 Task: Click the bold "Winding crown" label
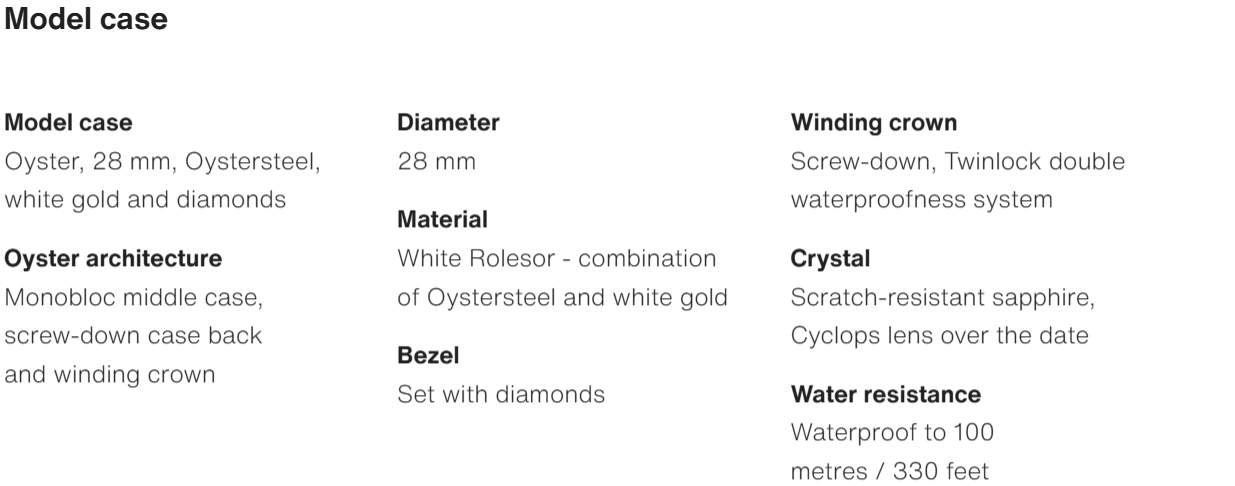tap(873, 123)
